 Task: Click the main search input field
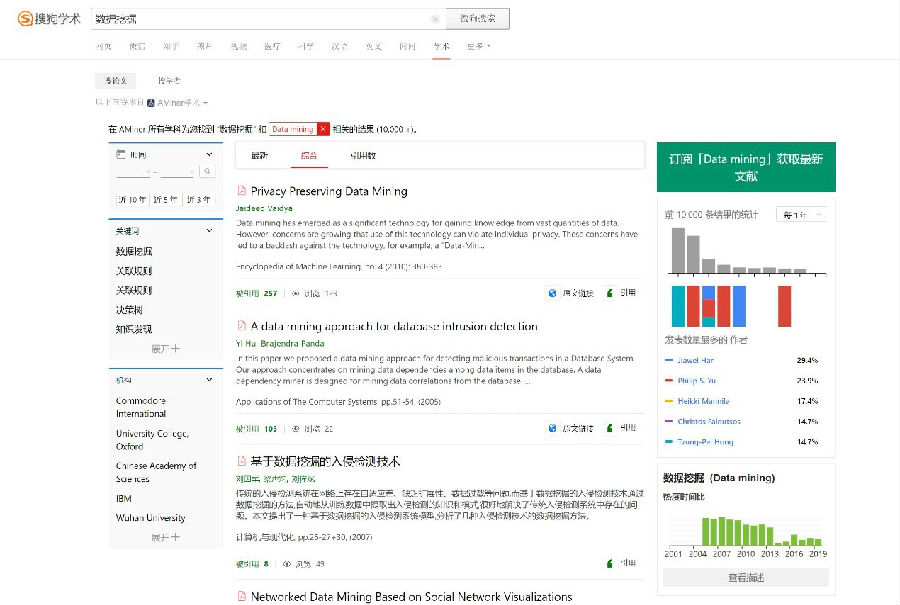click(x=260, y=19)
